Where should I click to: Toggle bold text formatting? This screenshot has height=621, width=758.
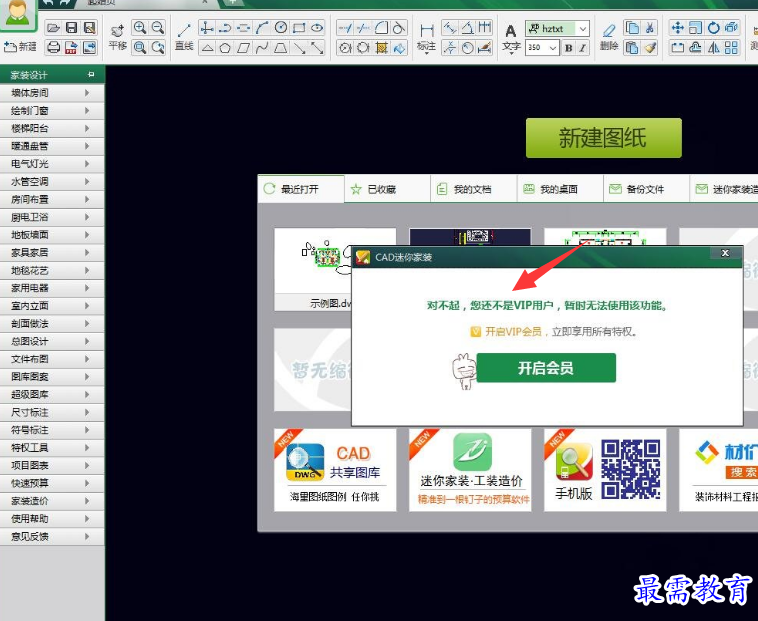point(568,48)
